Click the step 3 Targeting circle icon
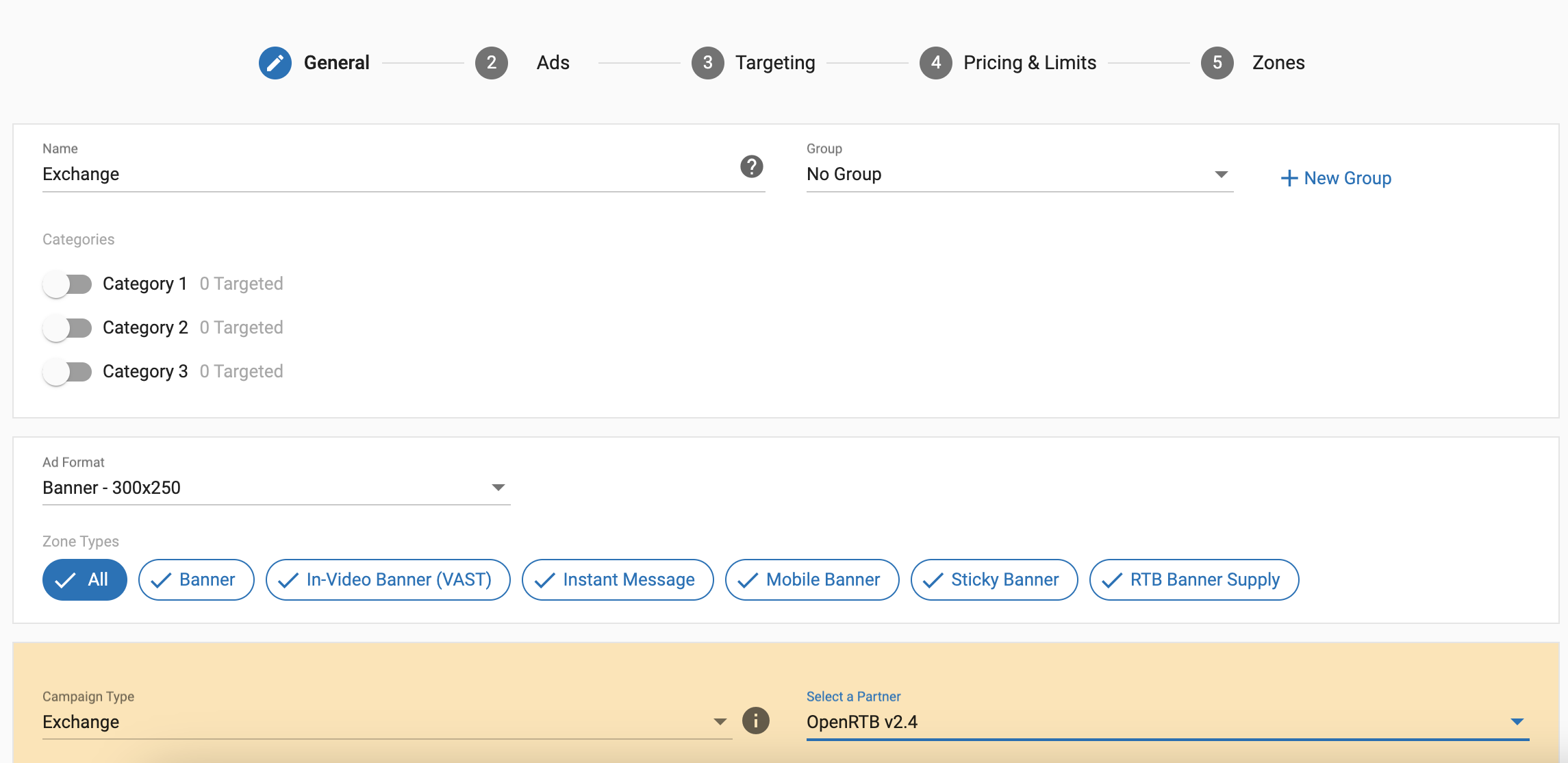Viewport: 1568px width, 763px height. click(707, 63)
